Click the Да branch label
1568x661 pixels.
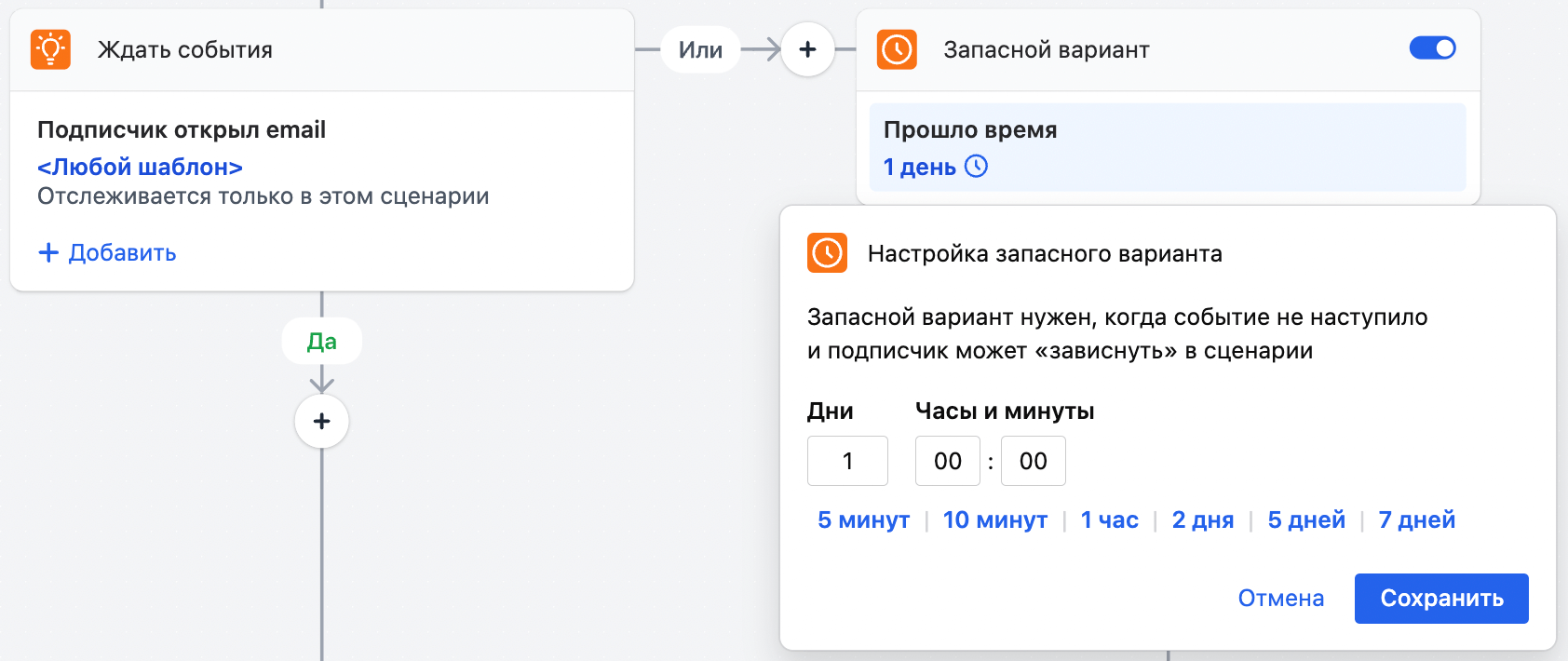pos(321,342)
